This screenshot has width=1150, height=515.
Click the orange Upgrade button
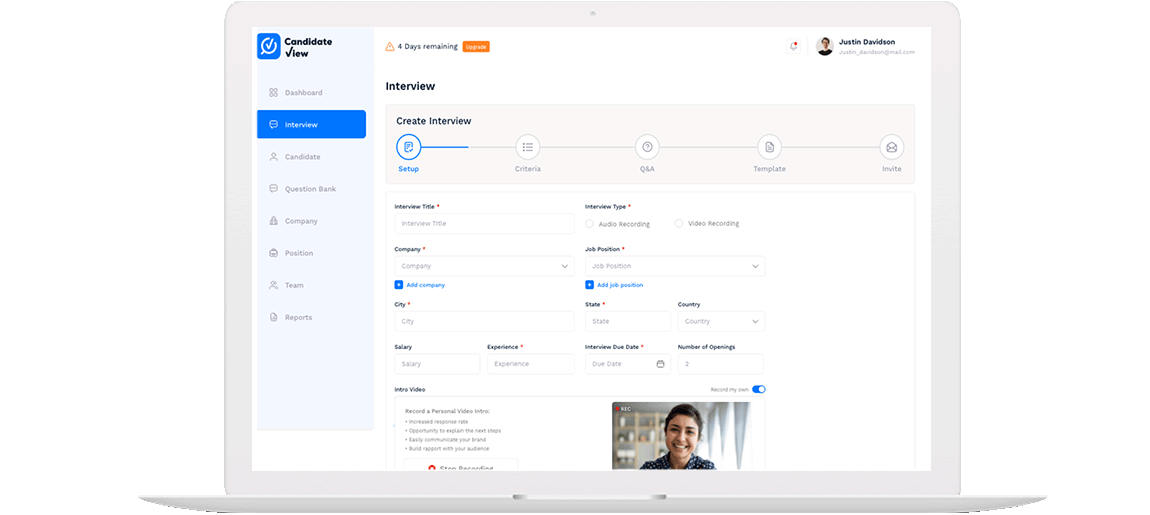point(476,47)
